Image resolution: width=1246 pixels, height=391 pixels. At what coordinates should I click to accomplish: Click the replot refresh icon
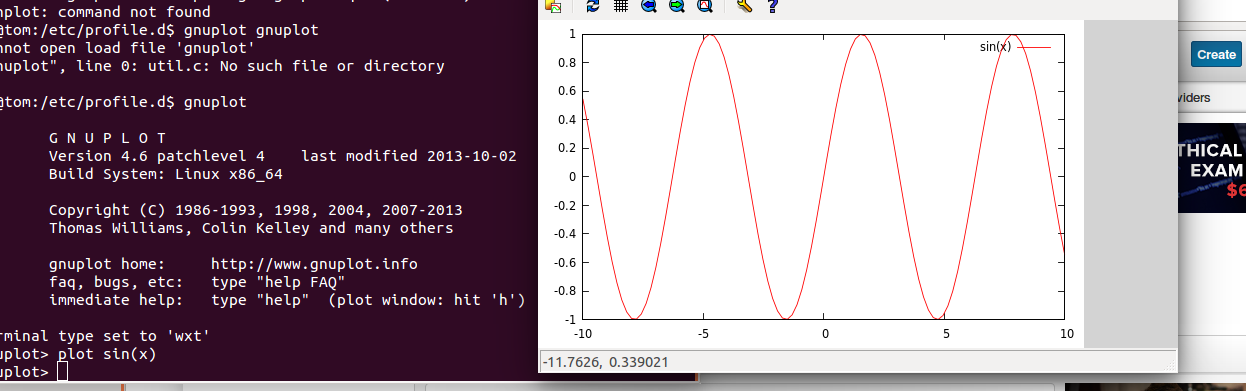pyautogui.click(x=593, y=6)
